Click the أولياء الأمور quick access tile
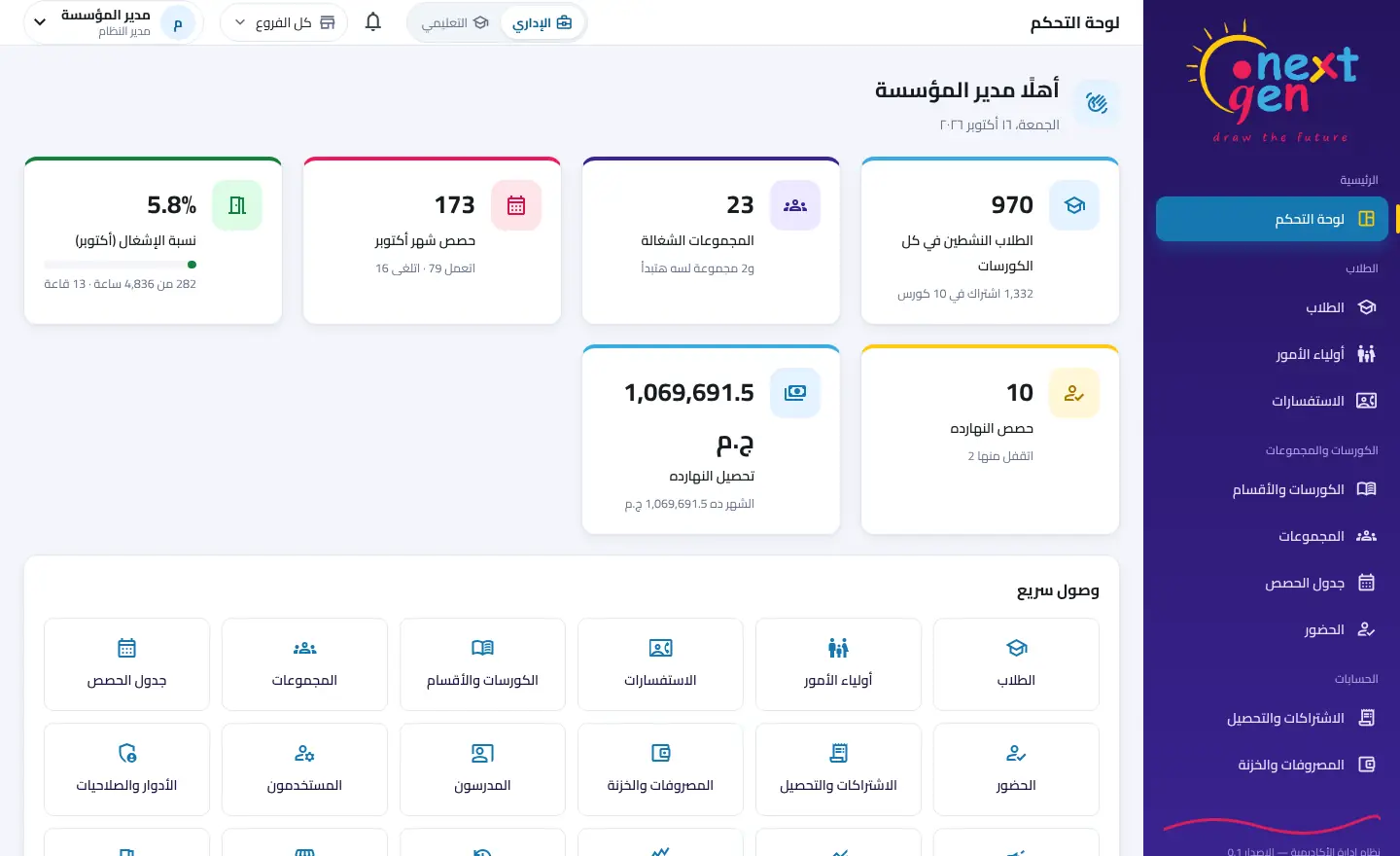The height and width of the screenshot is (856, 1400). point(838,664)
